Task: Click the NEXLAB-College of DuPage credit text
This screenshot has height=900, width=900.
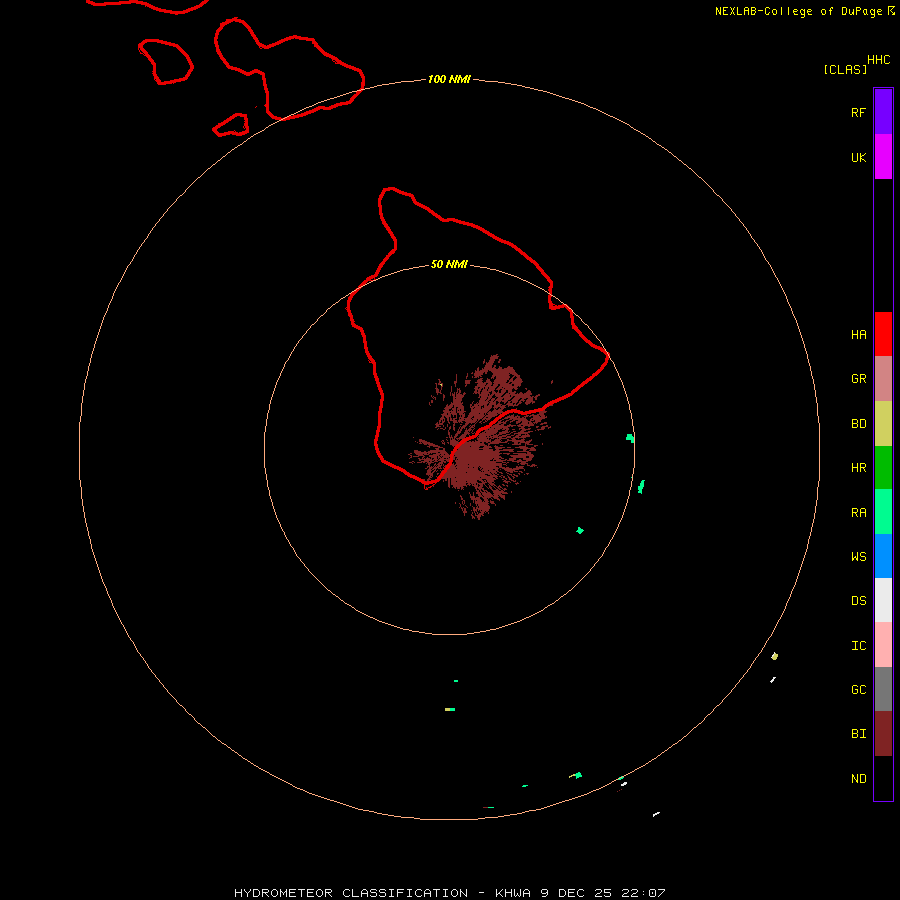Action: coord(804,11)
